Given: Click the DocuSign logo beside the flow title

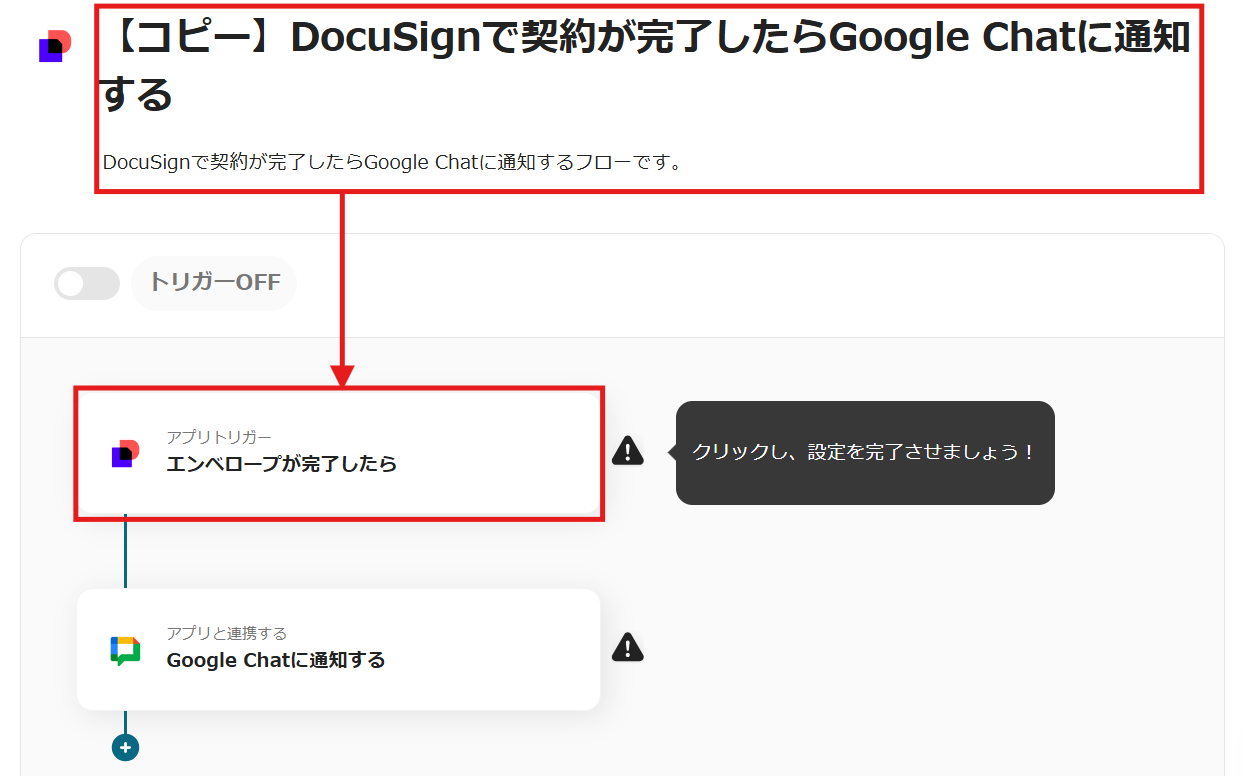Looking at the screenshot, I should click(55, 46).
